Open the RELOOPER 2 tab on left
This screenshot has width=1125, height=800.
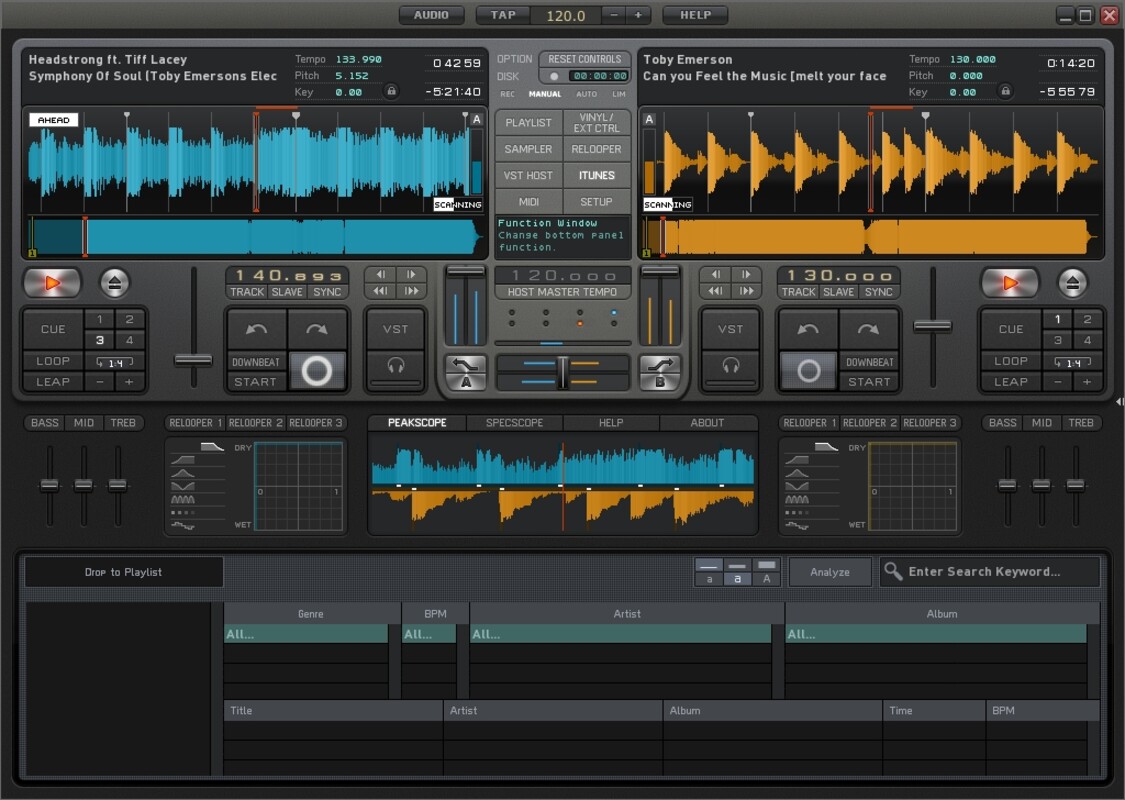point(254,423)
